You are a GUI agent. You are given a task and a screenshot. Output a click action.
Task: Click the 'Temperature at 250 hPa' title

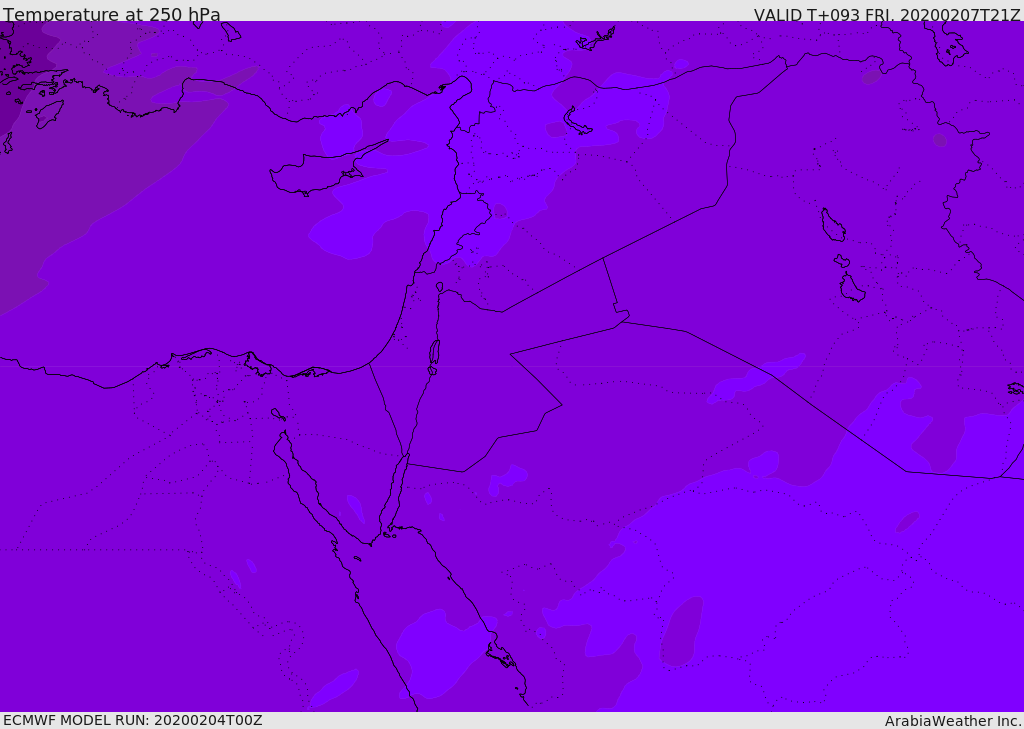(x=112, y=14)
